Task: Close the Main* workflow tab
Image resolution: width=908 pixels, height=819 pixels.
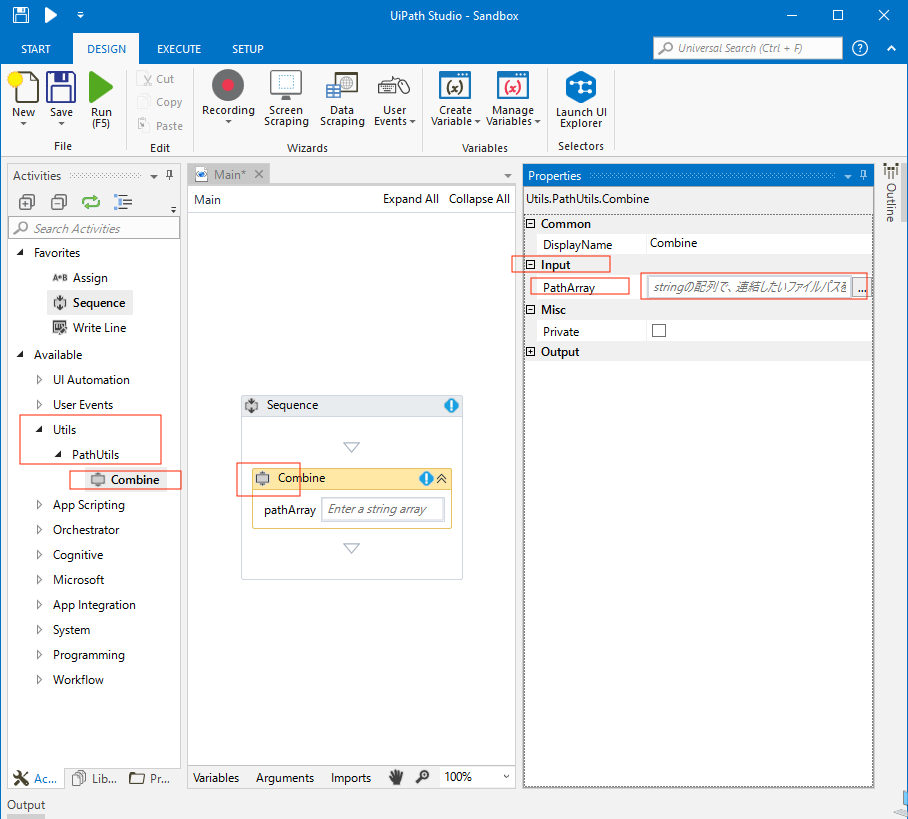Action: coord(259,174)
